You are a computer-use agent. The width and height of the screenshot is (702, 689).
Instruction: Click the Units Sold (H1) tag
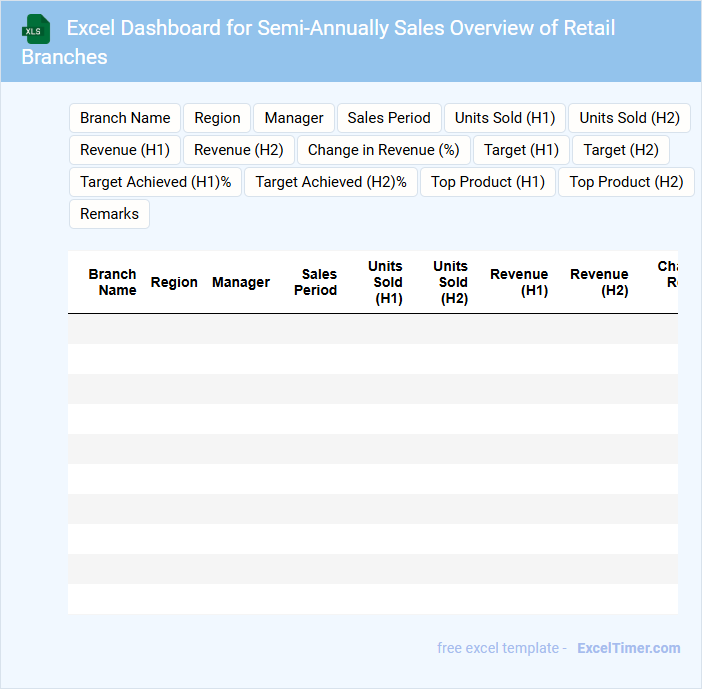pyautogui.click(x=505, y=118)
